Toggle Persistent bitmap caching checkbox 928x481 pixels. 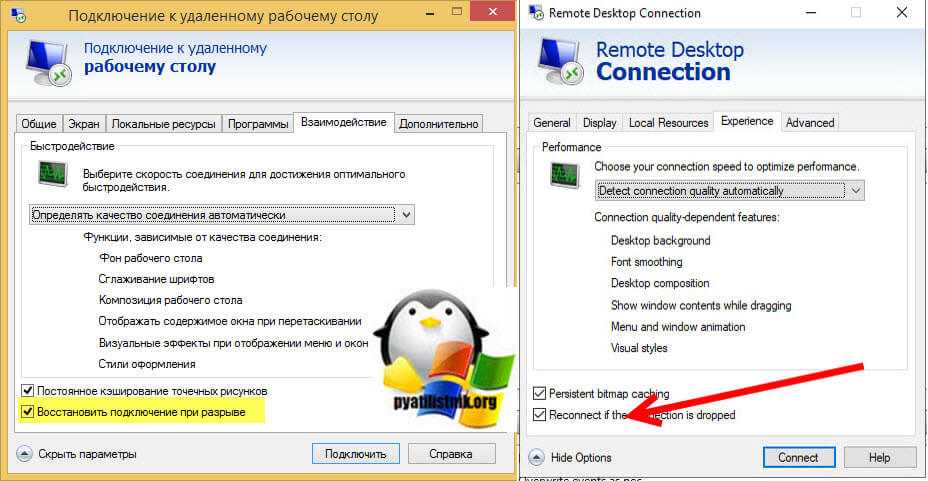(540, 394)
